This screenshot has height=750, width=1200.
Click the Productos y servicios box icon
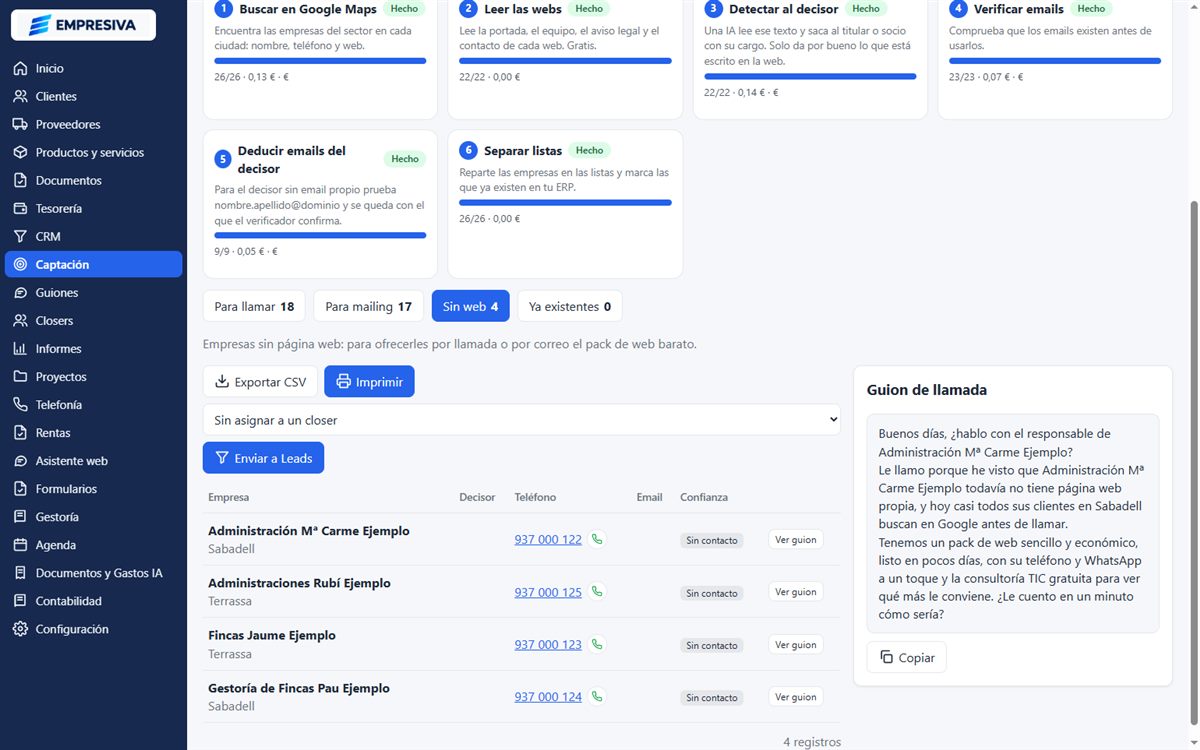tap(20, 152)
